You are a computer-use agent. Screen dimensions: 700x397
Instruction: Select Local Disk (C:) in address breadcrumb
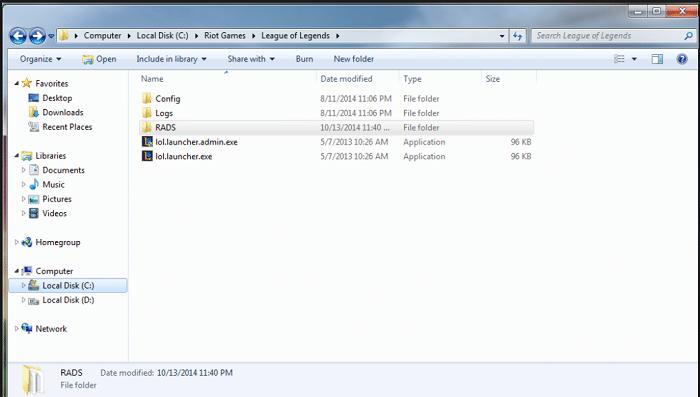[162, 36]
